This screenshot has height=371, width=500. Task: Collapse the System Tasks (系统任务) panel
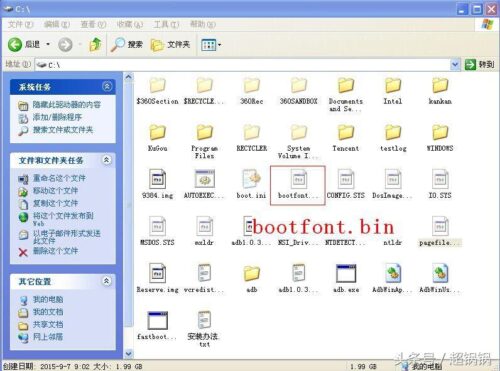tap(107, 87)
